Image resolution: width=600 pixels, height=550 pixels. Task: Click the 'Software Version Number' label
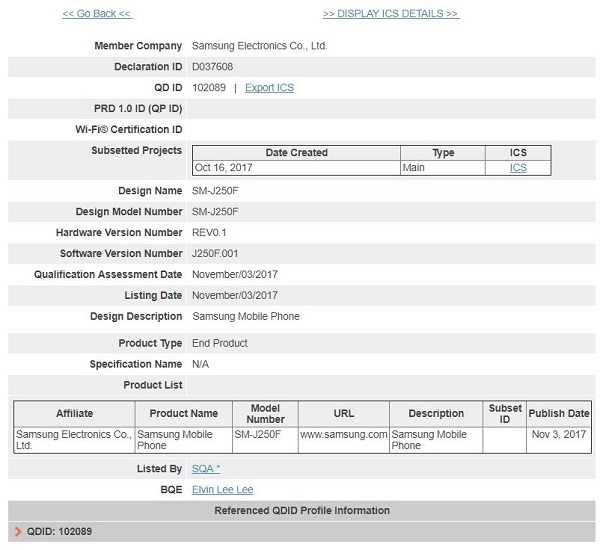[x=121, y=254]
